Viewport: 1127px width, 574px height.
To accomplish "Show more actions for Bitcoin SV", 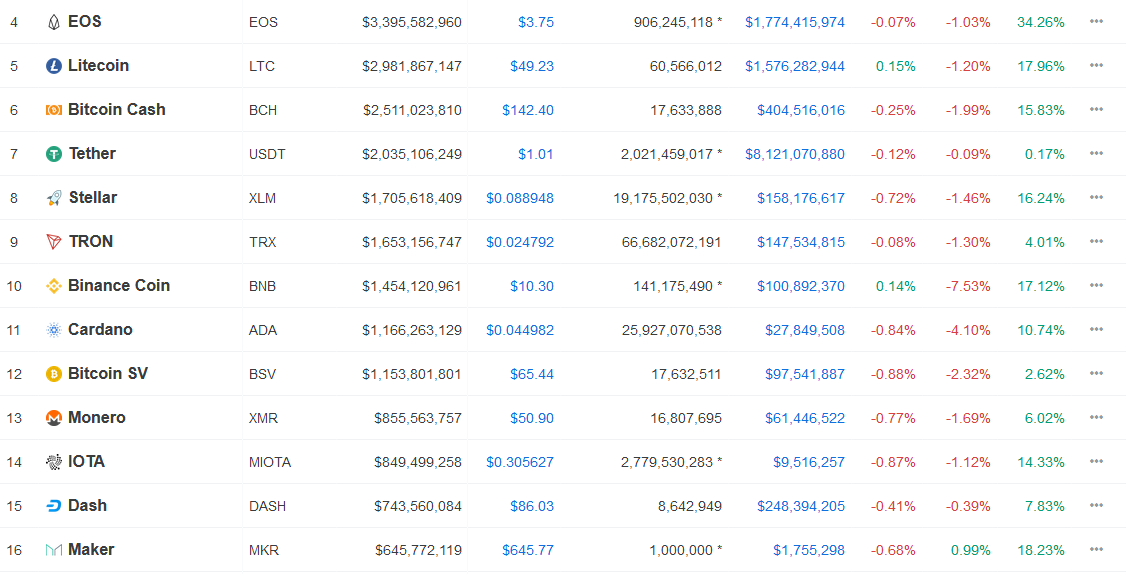I will pyautogui.click(x=1096, y=373).
